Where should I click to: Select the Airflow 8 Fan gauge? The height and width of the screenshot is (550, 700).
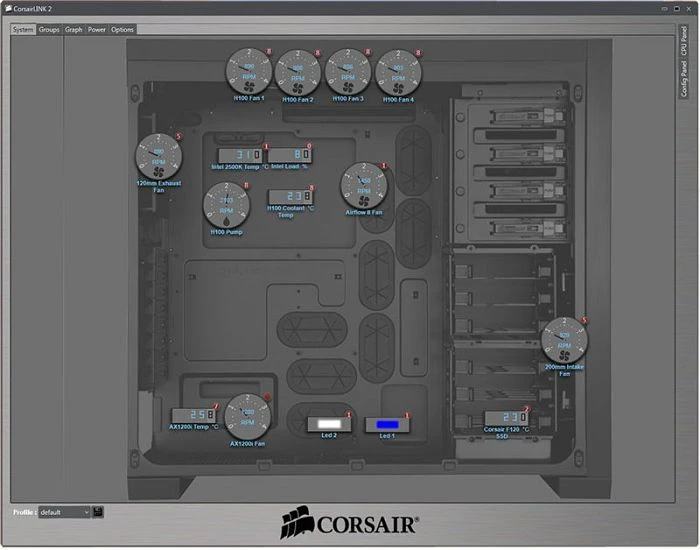364,186
